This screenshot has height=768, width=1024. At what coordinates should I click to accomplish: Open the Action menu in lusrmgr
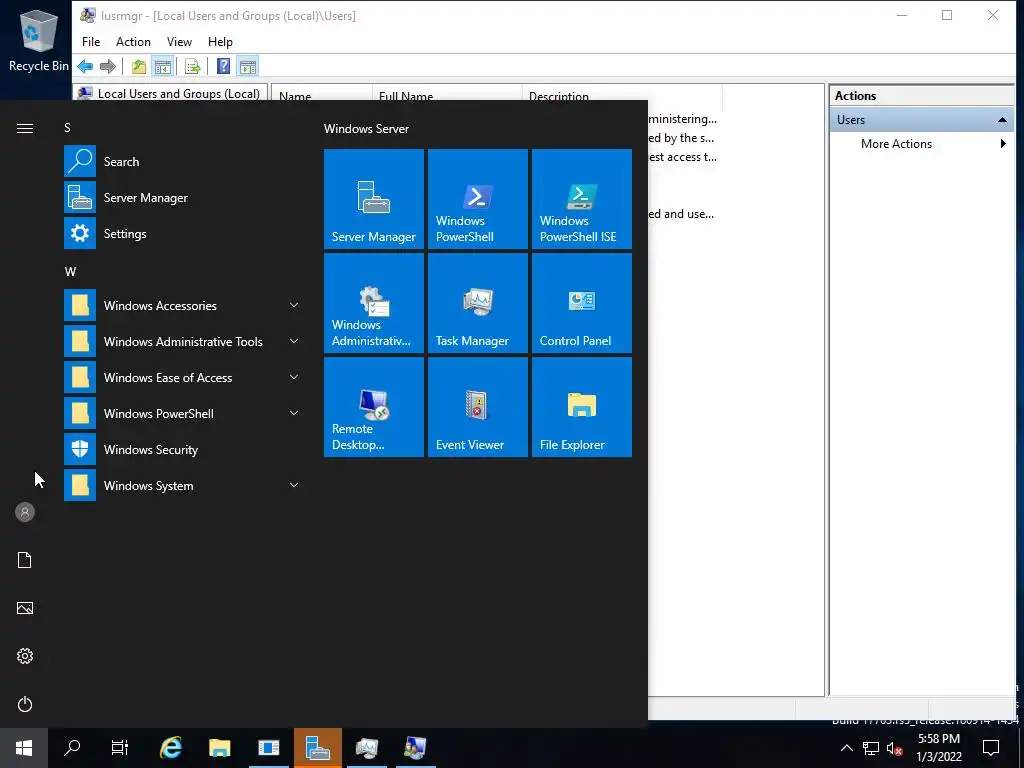click(133, 42)
